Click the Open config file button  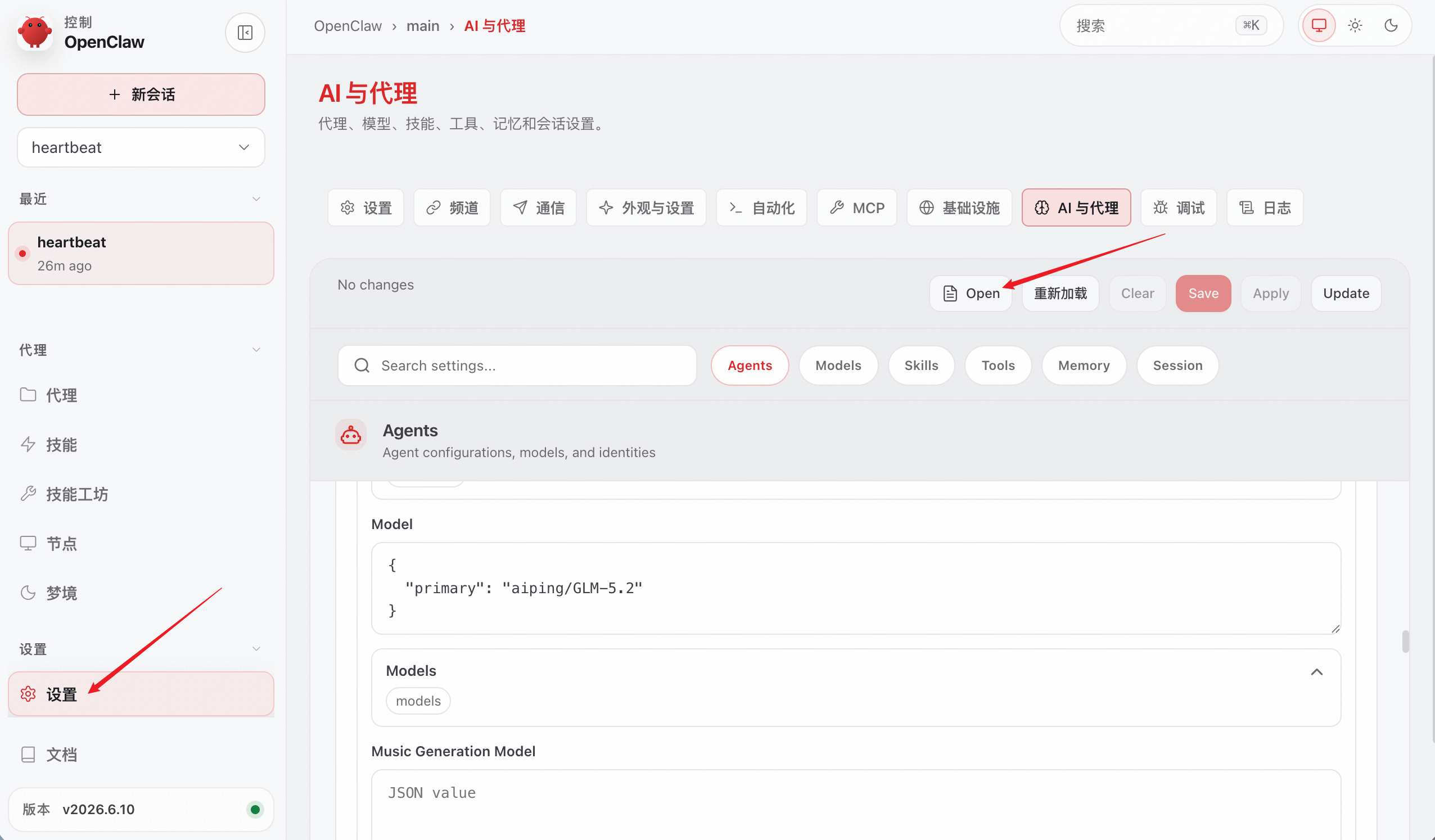(x=971, y=293)
